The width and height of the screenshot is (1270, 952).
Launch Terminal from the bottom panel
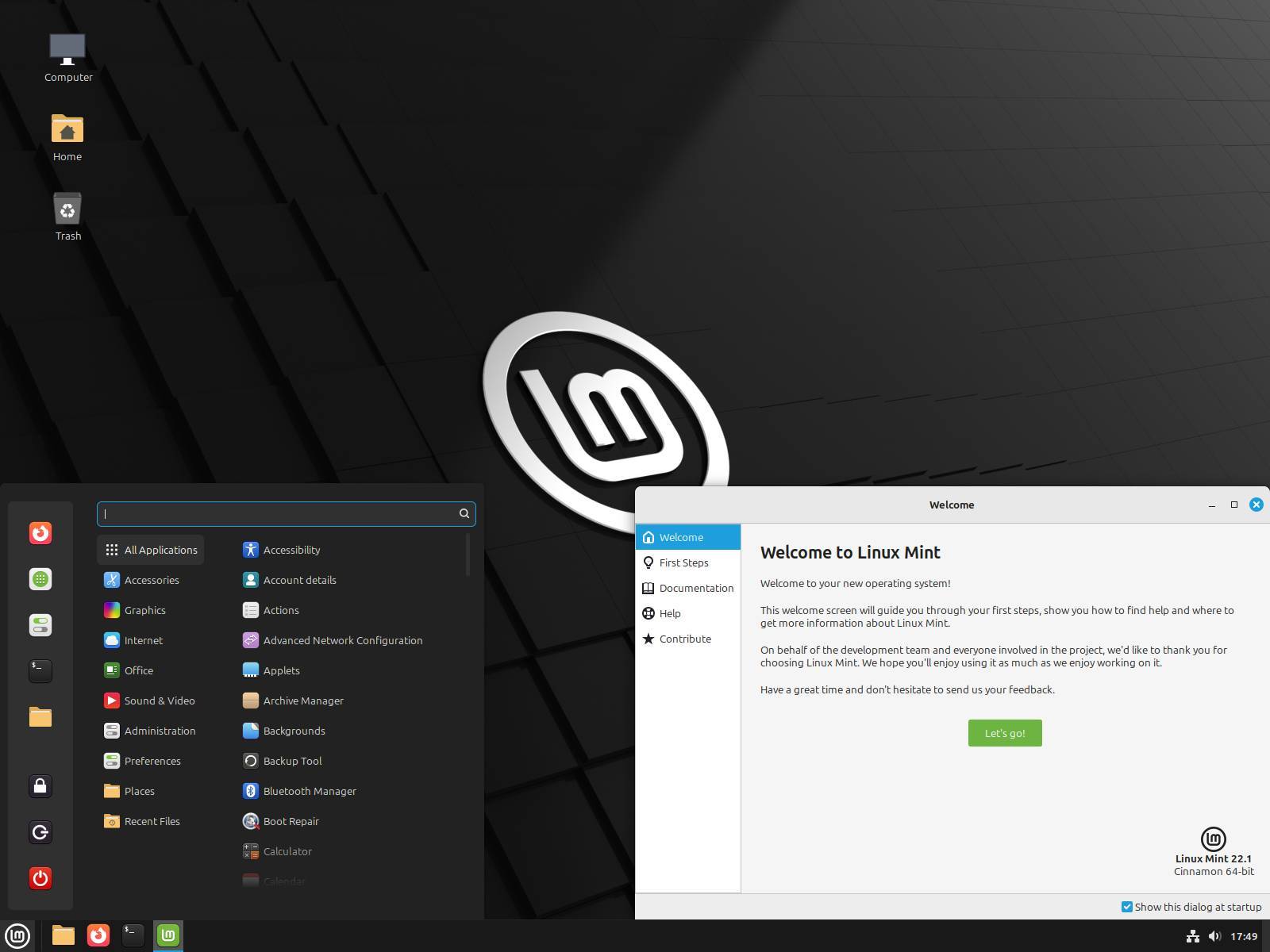[x=133, y=936]
